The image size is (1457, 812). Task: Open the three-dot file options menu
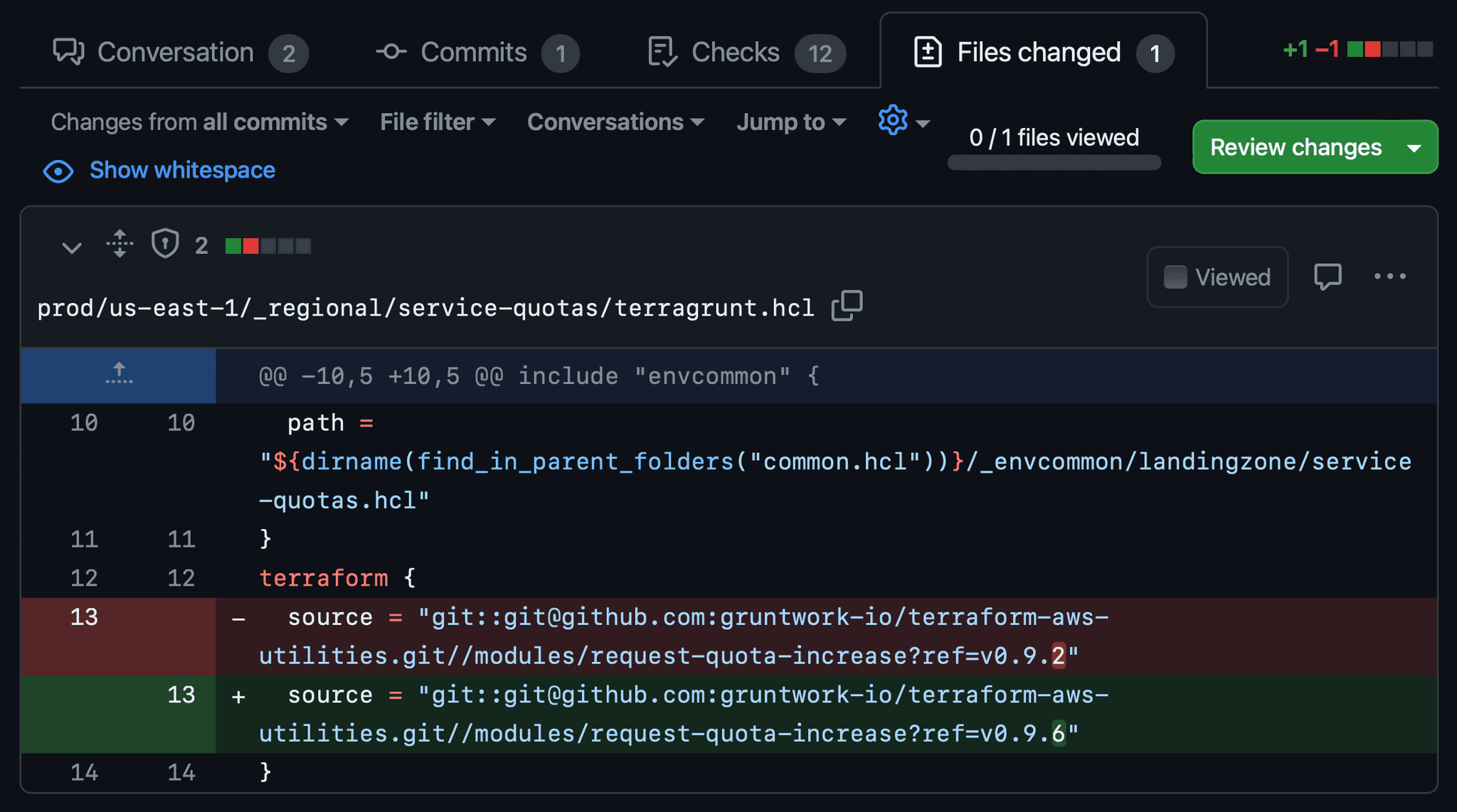pyautogui.click(x=1389, y=277)
